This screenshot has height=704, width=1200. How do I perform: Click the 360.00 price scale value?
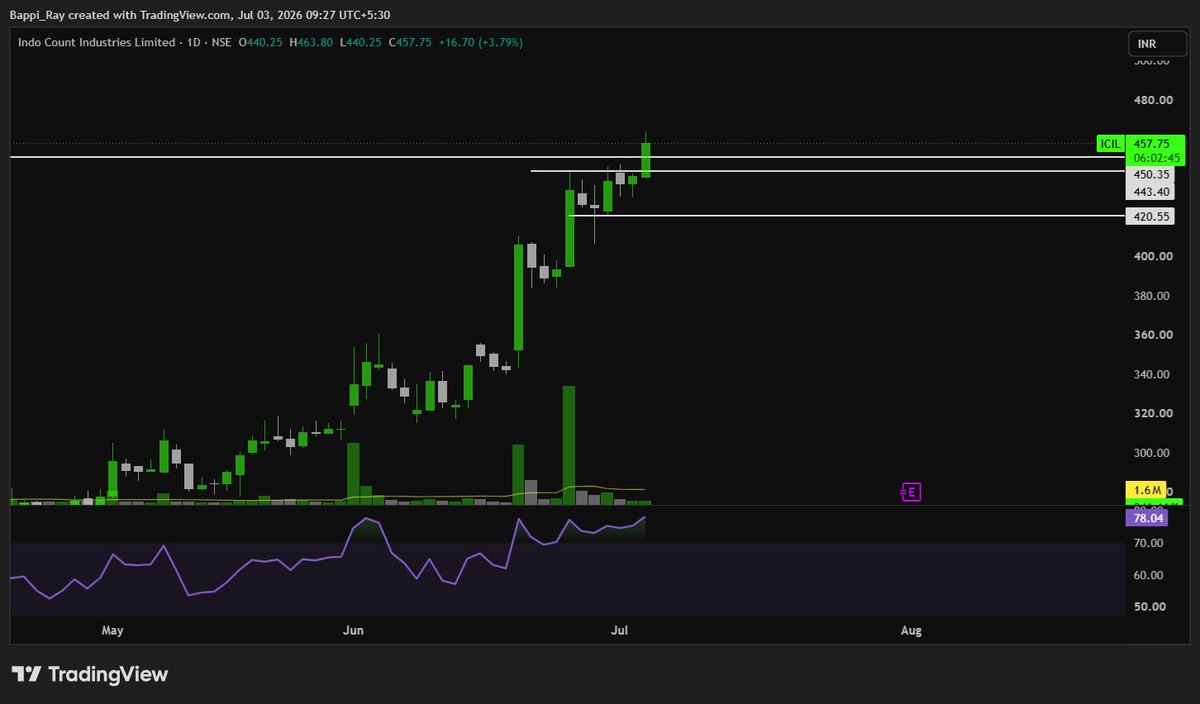click(1152, 335)
